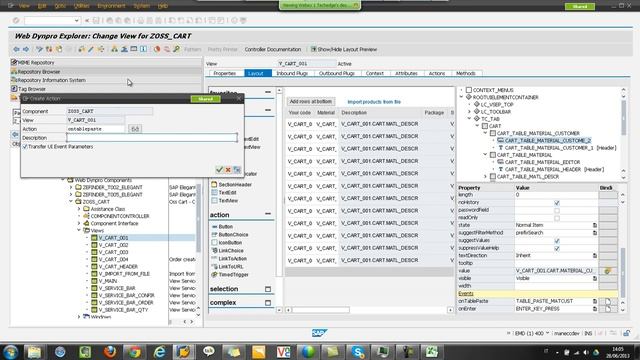Open the Repository Browser

point(36,72)
